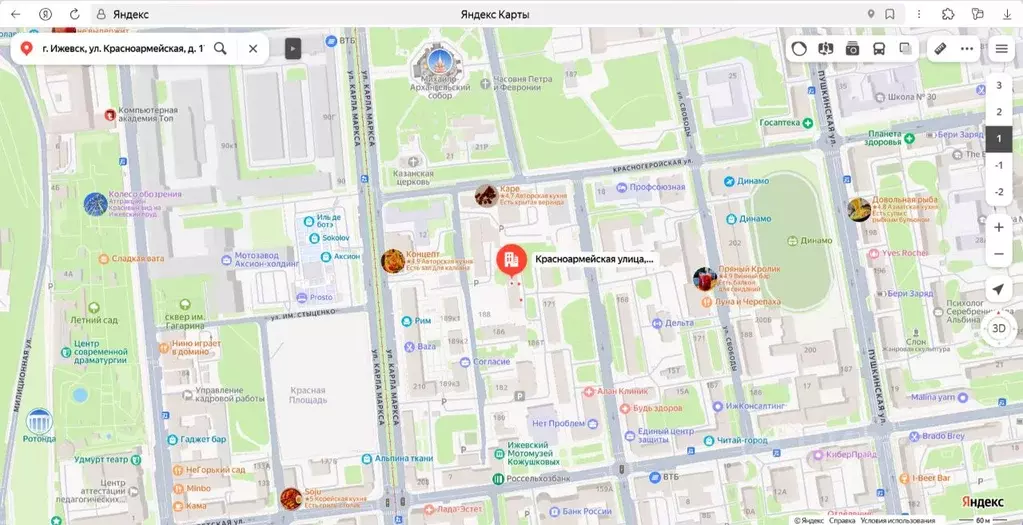Select the Казанская церковь marker
This screenshot has height=525, width=1023.
coord(412,160)
